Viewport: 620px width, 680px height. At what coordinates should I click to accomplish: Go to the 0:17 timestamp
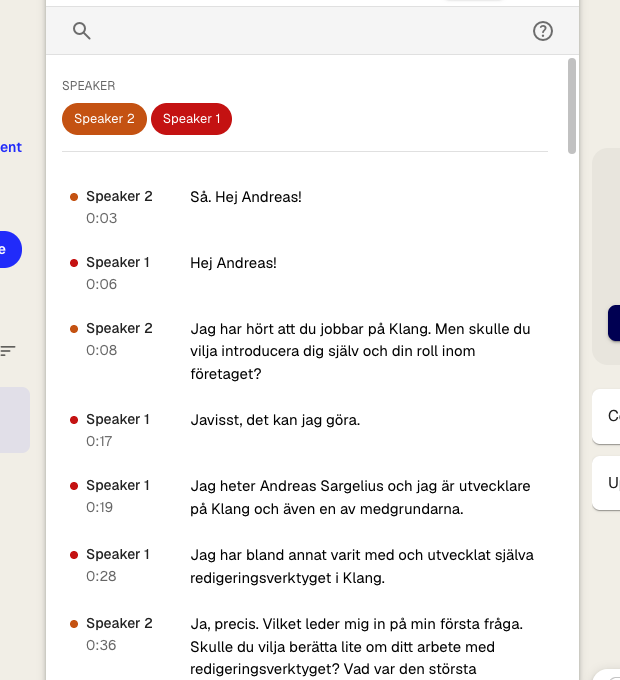point(101,441)
